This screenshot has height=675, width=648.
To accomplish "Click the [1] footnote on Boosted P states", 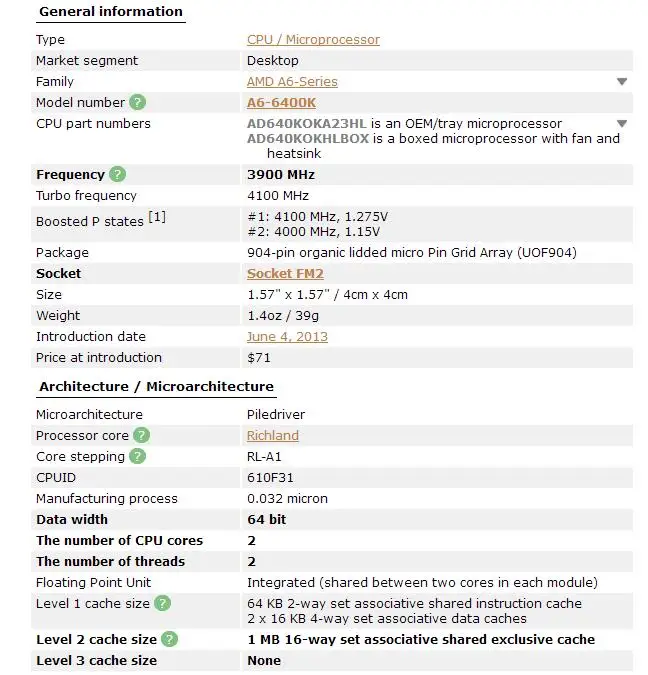I will click(157, 217).
